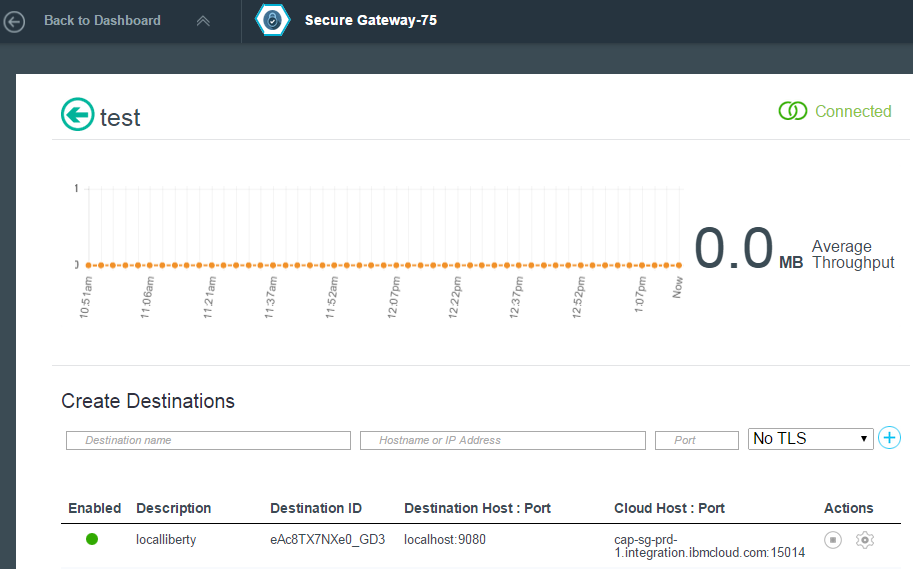Add destination with the plus button
The height and width of the screenshot is (569, 913).
point(889,437)
